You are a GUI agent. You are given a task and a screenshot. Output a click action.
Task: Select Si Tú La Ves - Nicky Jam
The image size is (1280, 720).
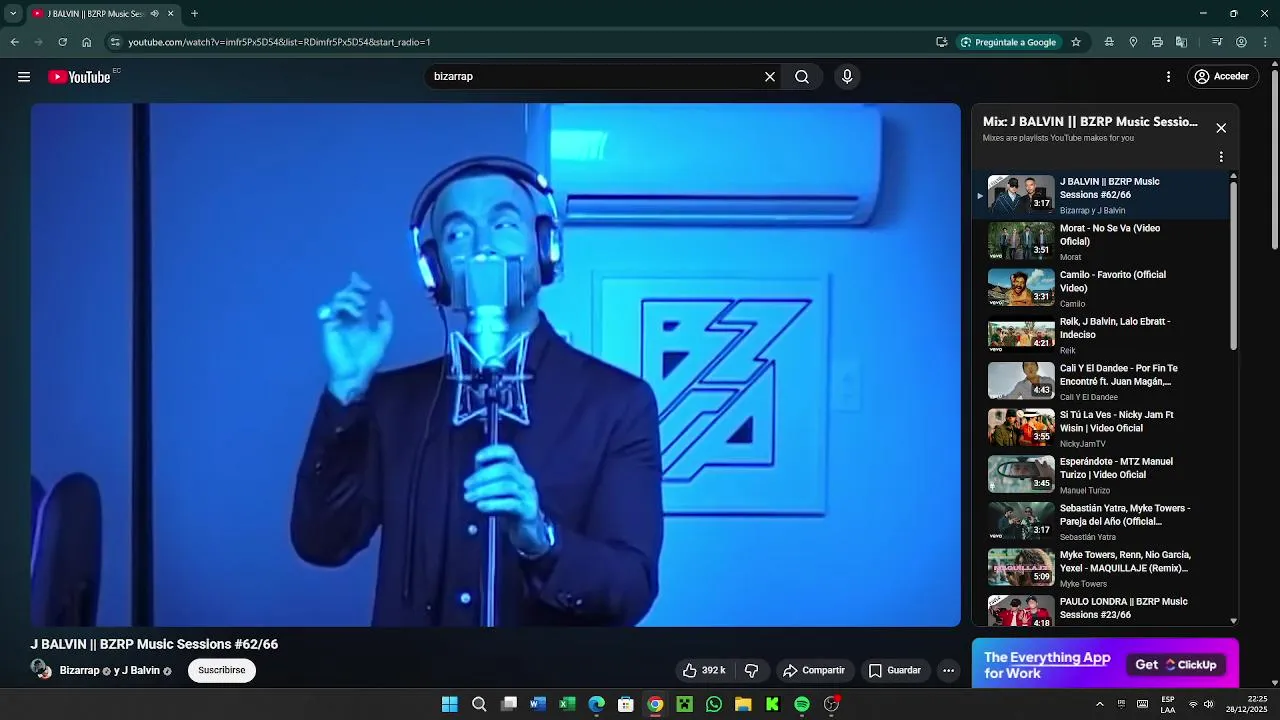[x=1100, y=428]
